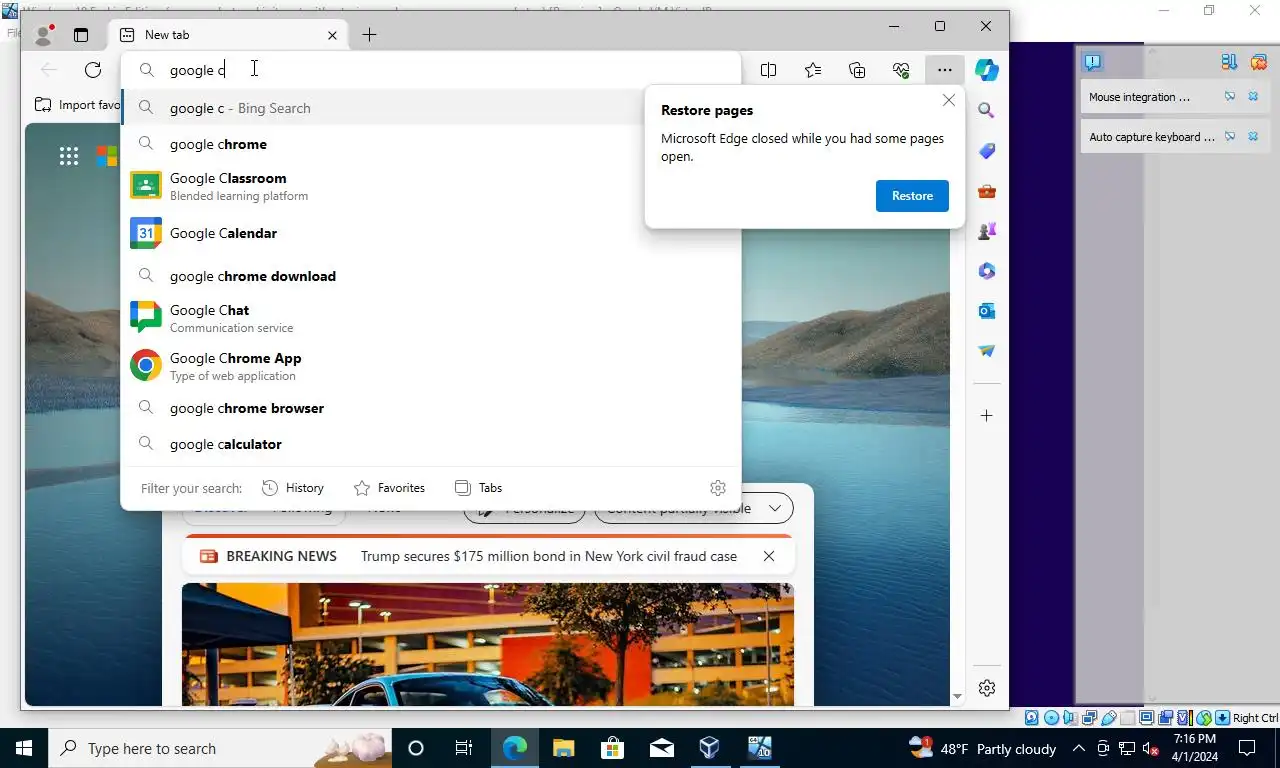Select Google Calendar suggestion
This screenshot has width=1280, height=768.
point(431,233)
